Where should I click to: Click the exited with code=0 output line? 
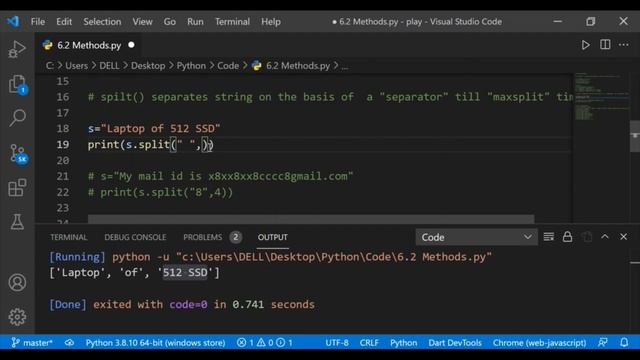[x=182, y=304]
